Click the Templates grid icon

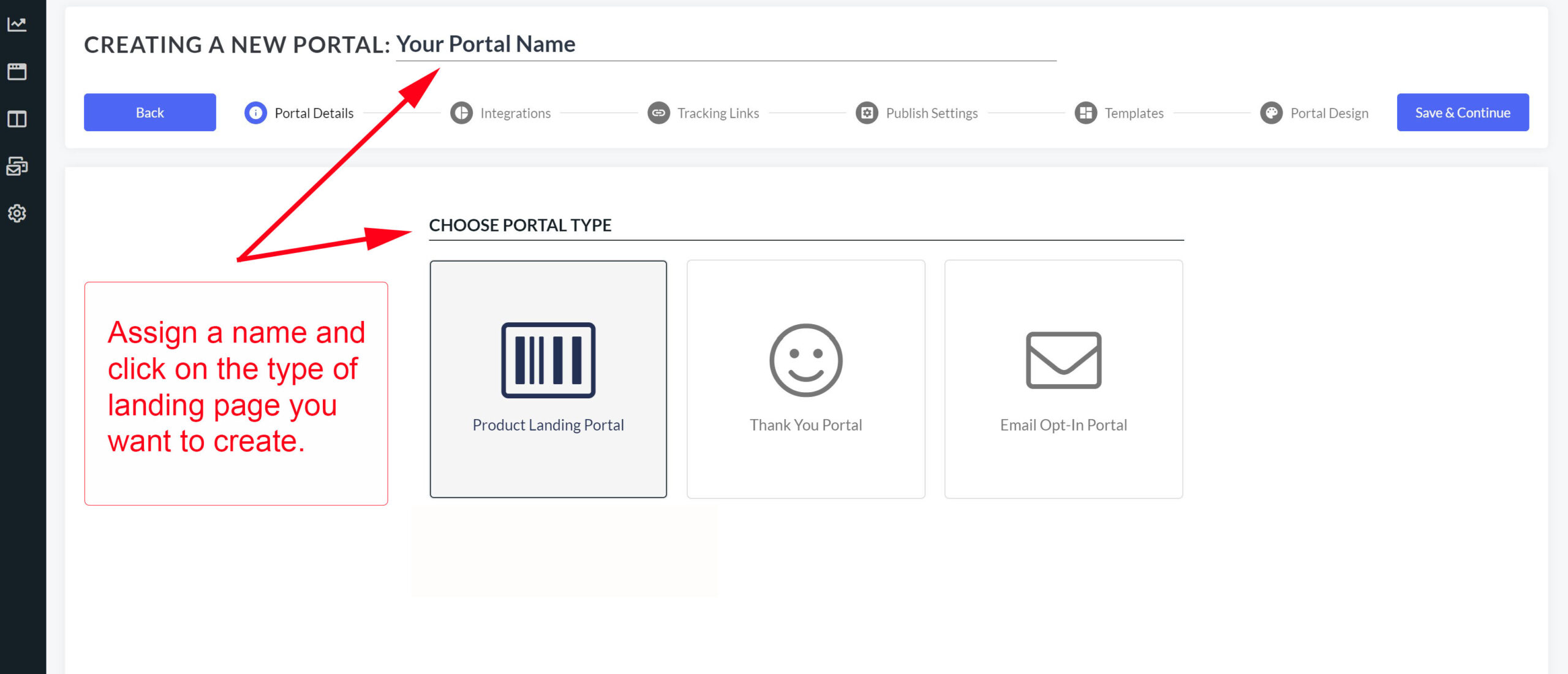[x=1085, y=113]
